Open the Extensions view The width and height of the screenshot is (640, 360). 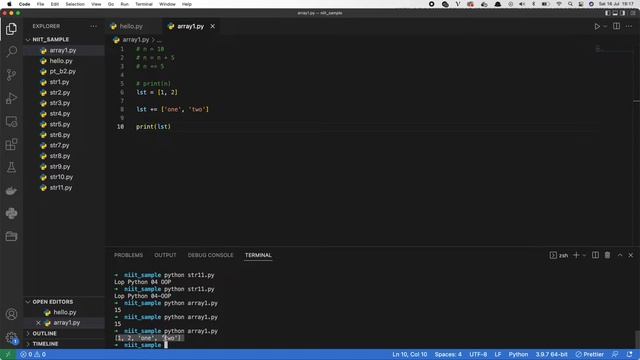tap(11, 144)
